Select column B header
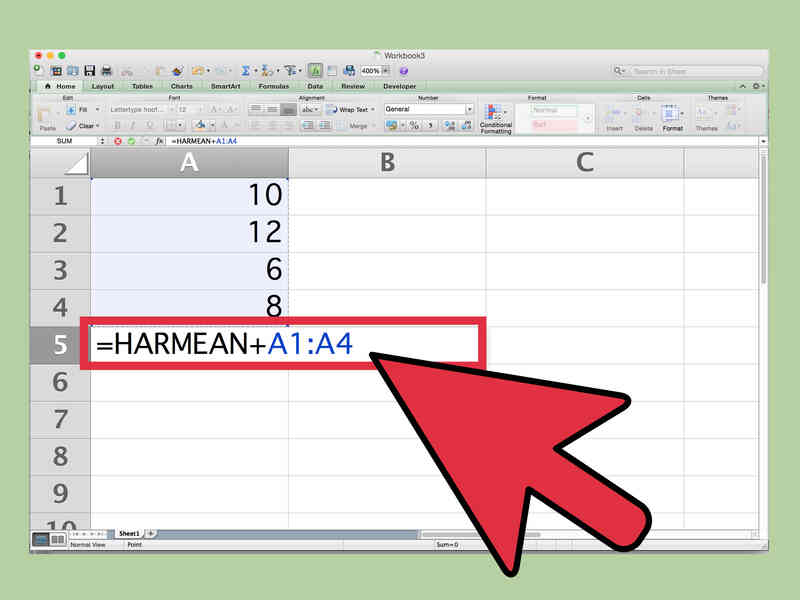 coord(387,163)
